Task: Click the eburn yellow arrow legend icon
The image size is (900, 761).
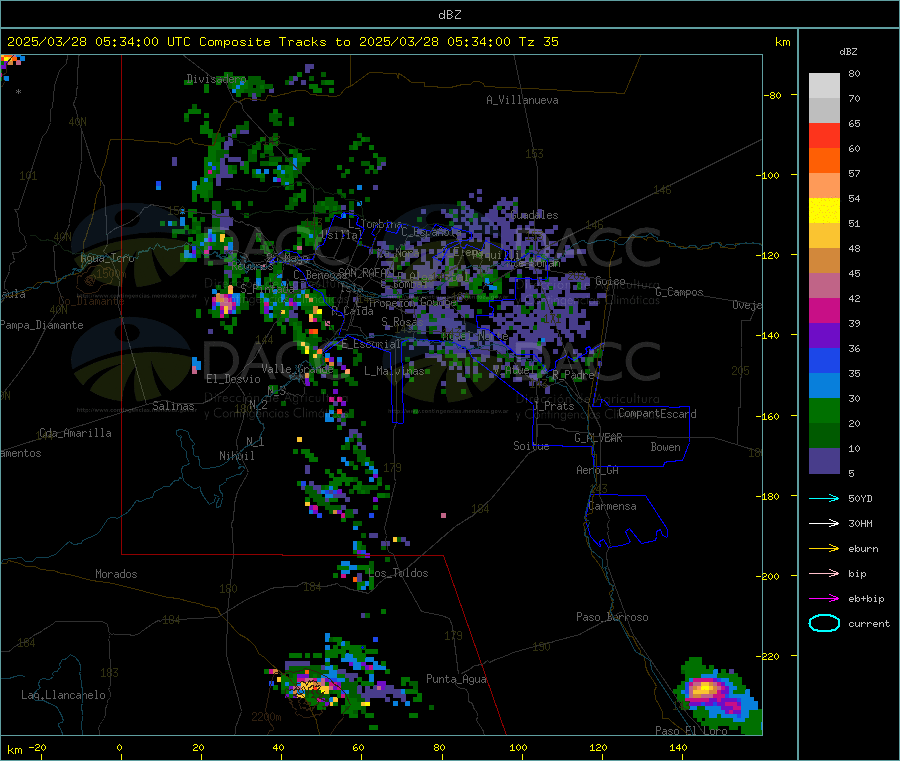Action: tap(824, 549)
